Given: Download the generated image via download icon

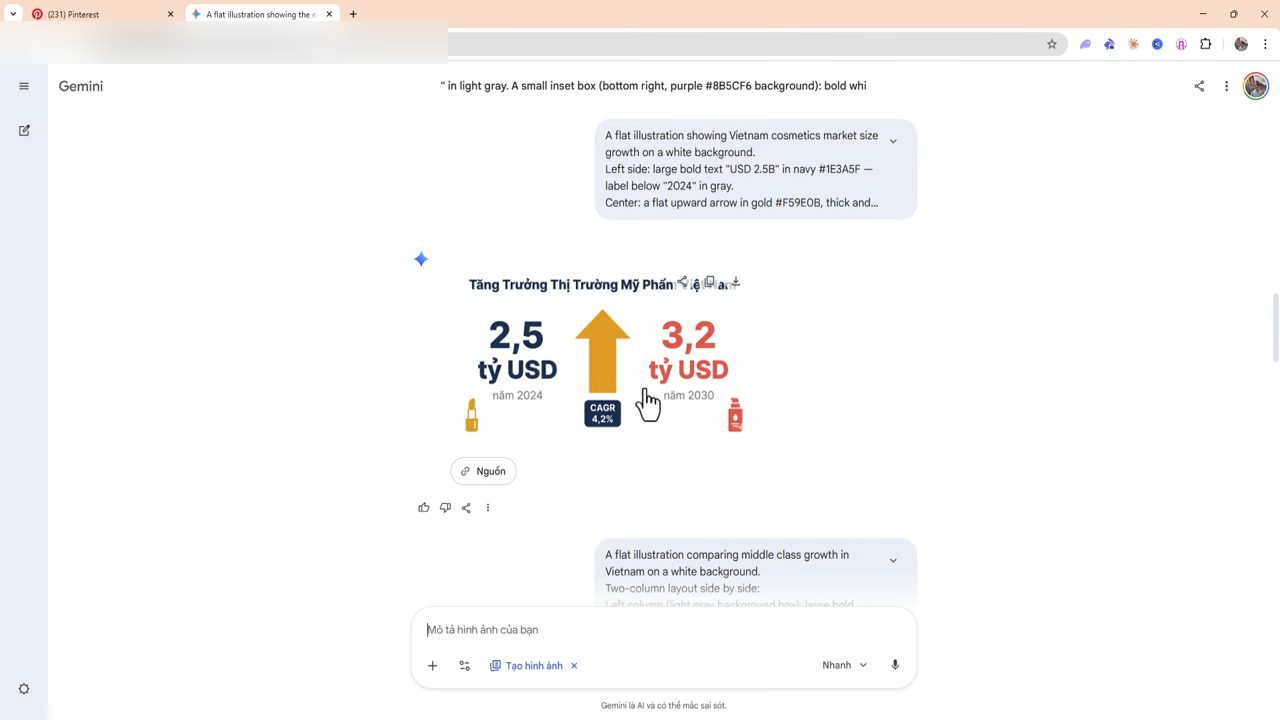Looking at the screenshot, I should coord(736,282).
